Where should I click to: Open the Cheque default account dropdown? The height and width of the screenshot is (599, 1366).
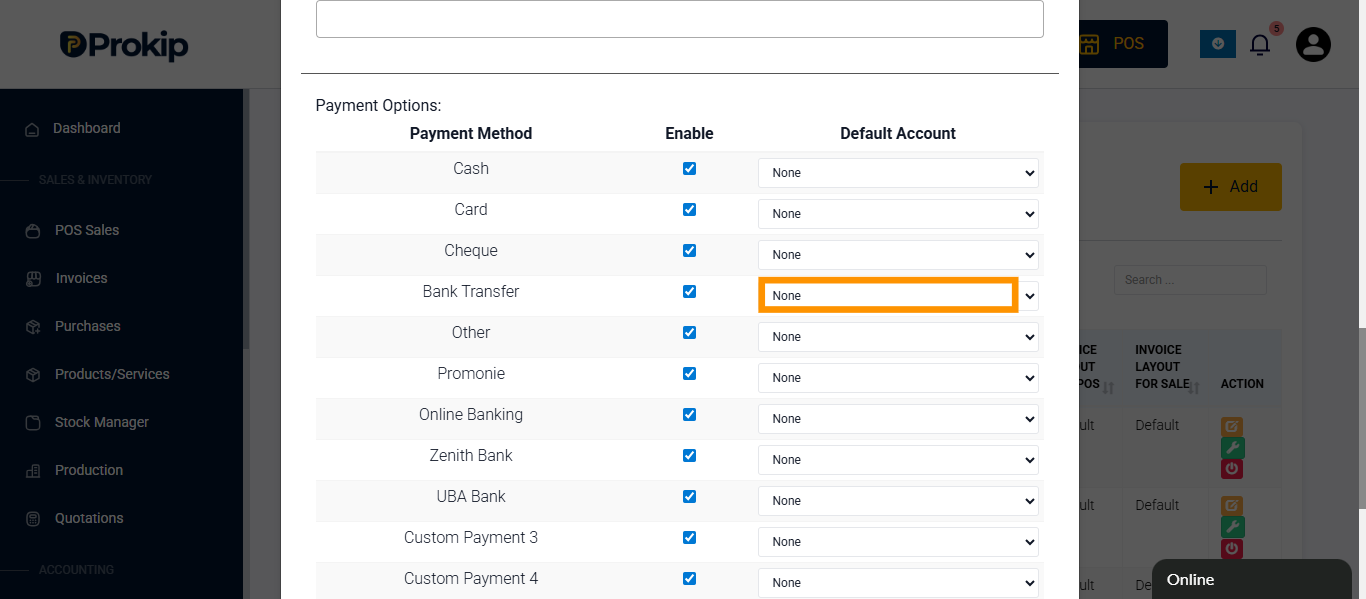click(x=898, y=255)
